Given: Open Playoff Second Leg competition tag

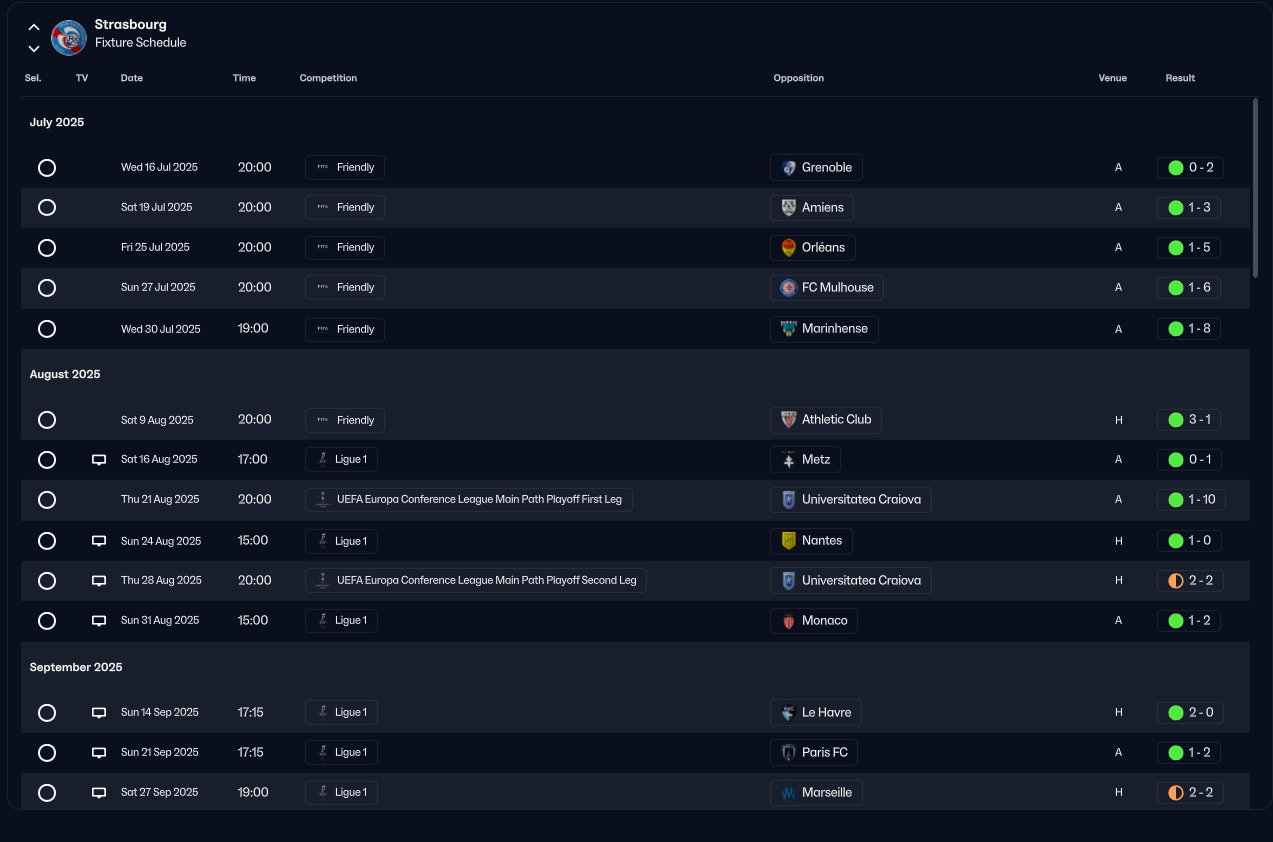Looking at the screenshot, I should [x=476, y=580].
